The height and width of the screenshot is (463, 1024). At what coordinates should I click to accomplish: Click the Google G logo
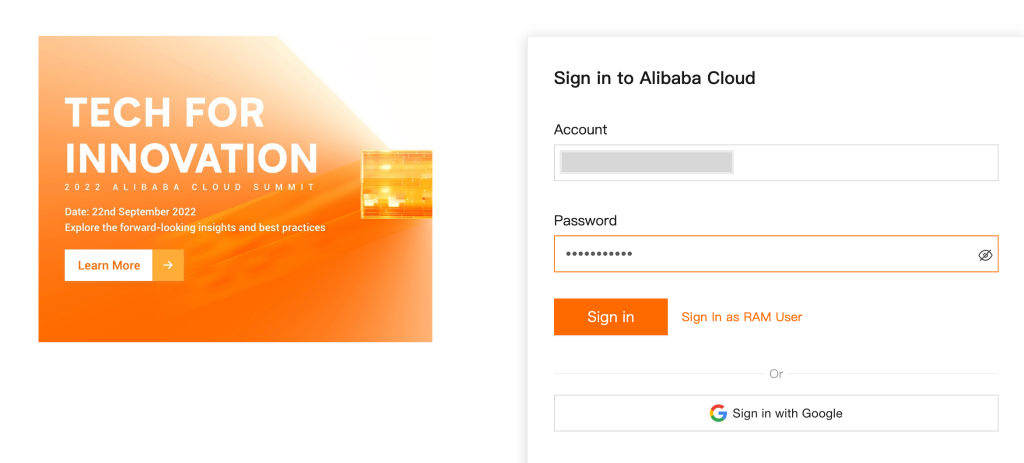tap(718, 413)
